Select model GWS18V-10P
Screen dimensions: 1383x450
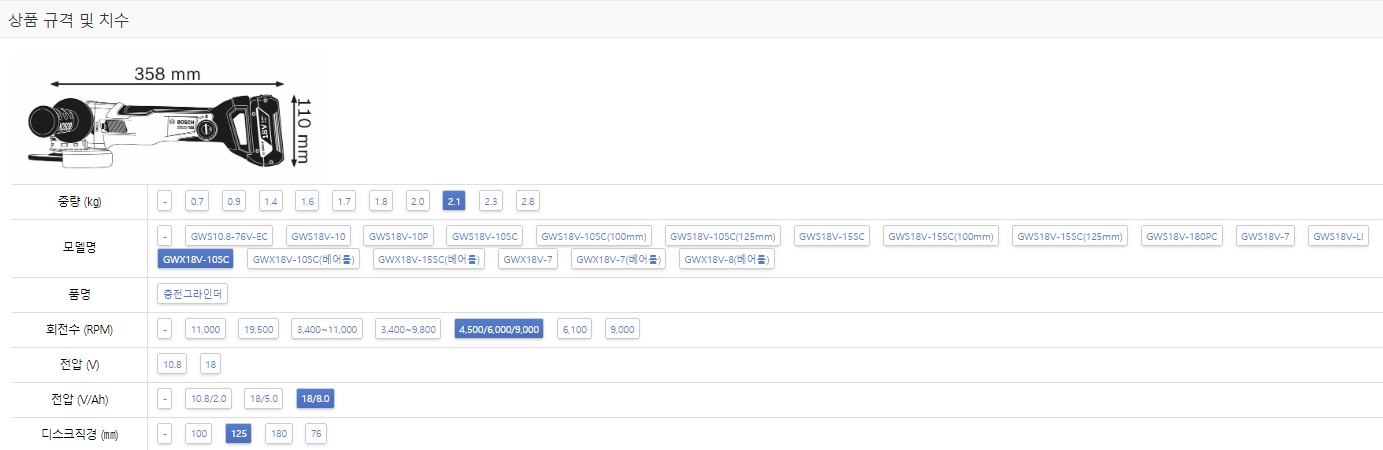point(398,236)
